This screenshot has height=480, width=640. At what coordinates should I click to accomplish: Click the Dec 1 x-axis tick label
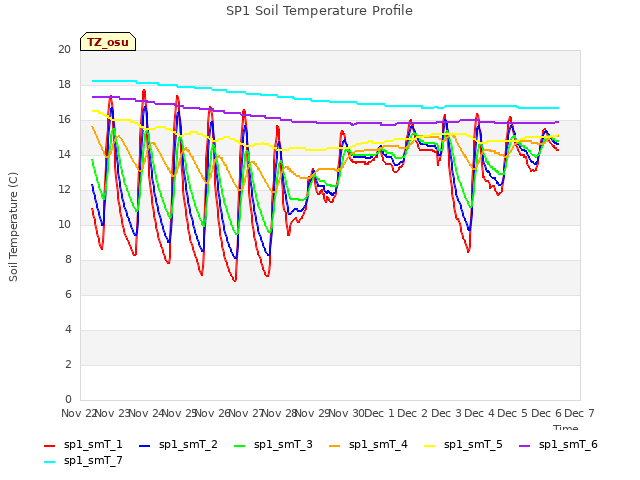379,413
